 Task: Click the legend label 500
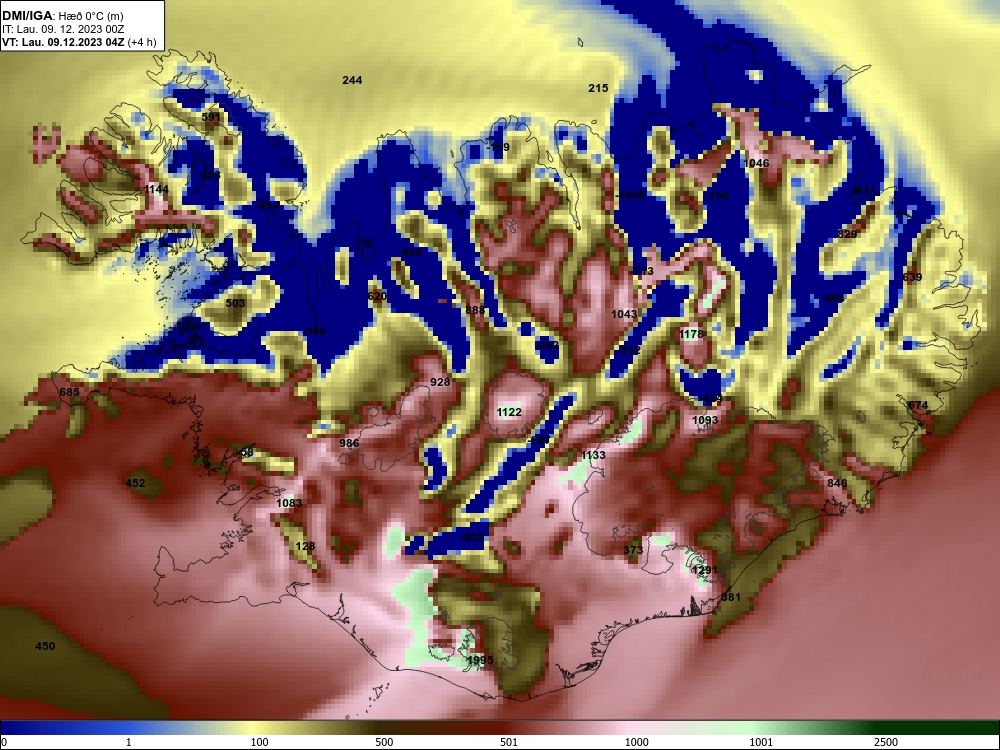(x=384, y=742)
